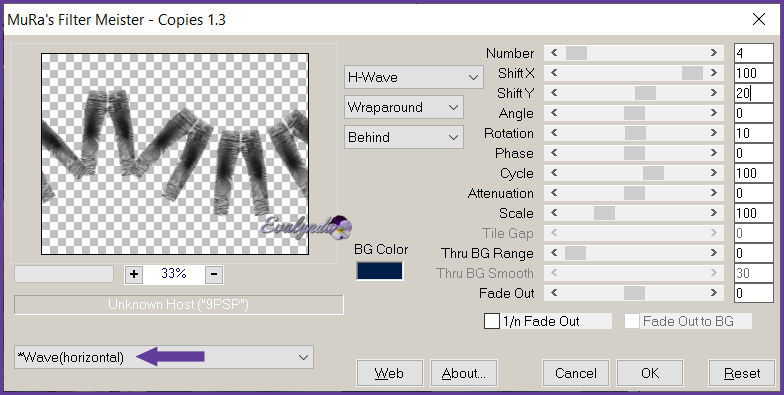Decrease Cycle using left arrow
Image resolution: width=784 pixels, height=395 pixels.
[554, 173]
